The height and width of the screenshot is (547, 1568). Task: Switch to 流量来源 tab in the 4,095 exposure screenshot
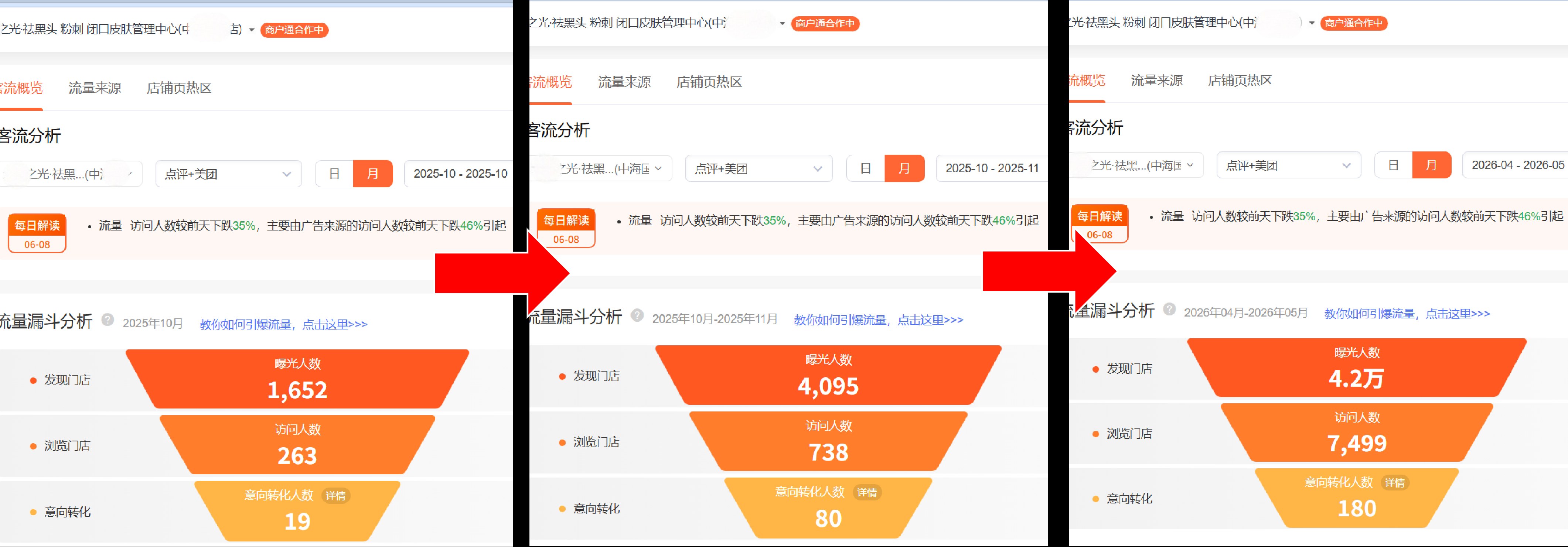coord(624,82)
